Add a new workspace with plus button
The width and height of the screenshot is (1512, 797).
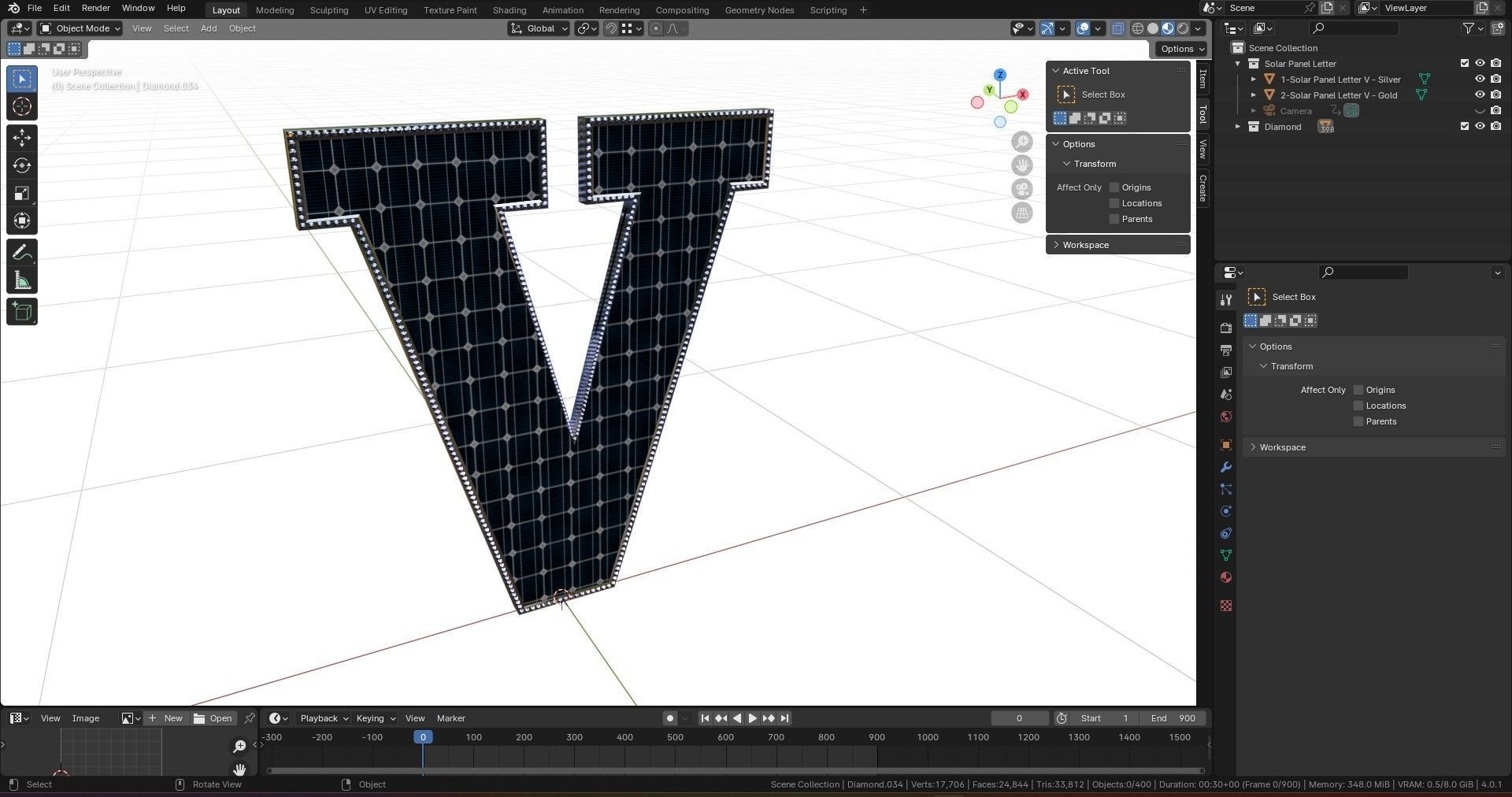[863, 10]
